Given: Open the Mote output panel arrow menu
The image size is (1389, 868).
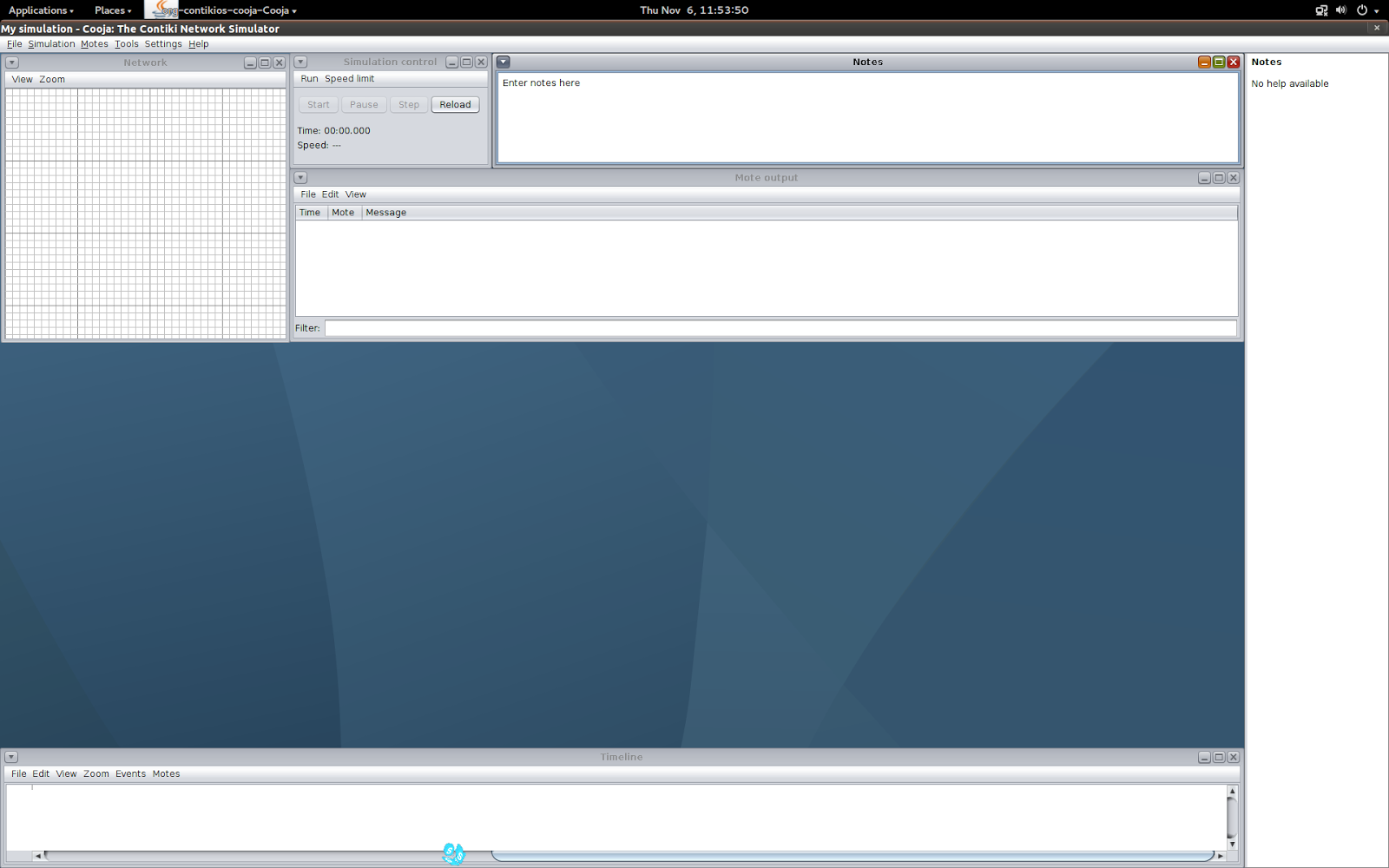Looking at the screenshot, I should (300, 177).
